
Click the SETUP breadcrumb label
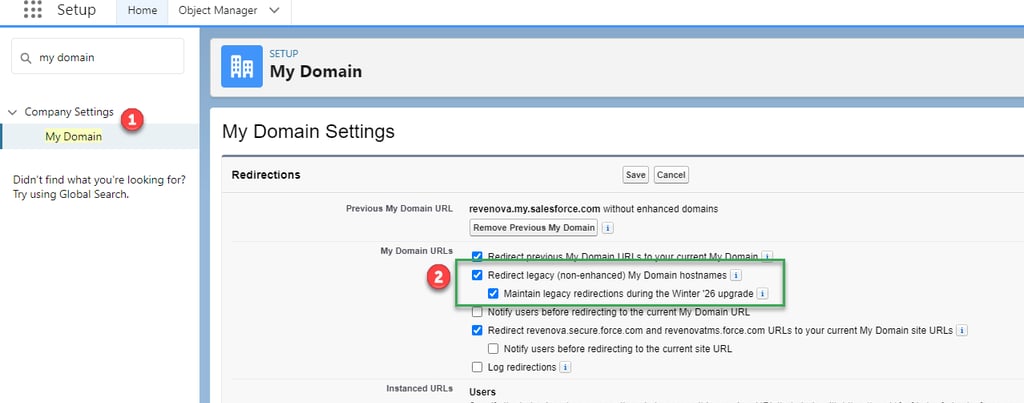(x=284, y=54)
